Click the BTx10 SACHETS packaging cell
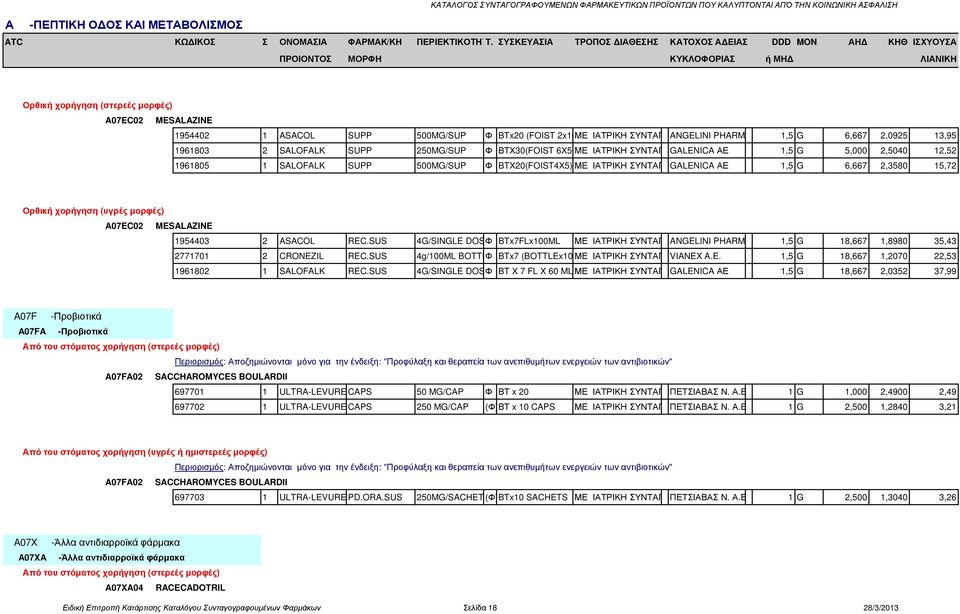The image size is (960, 614). click(x=533, y=498)
